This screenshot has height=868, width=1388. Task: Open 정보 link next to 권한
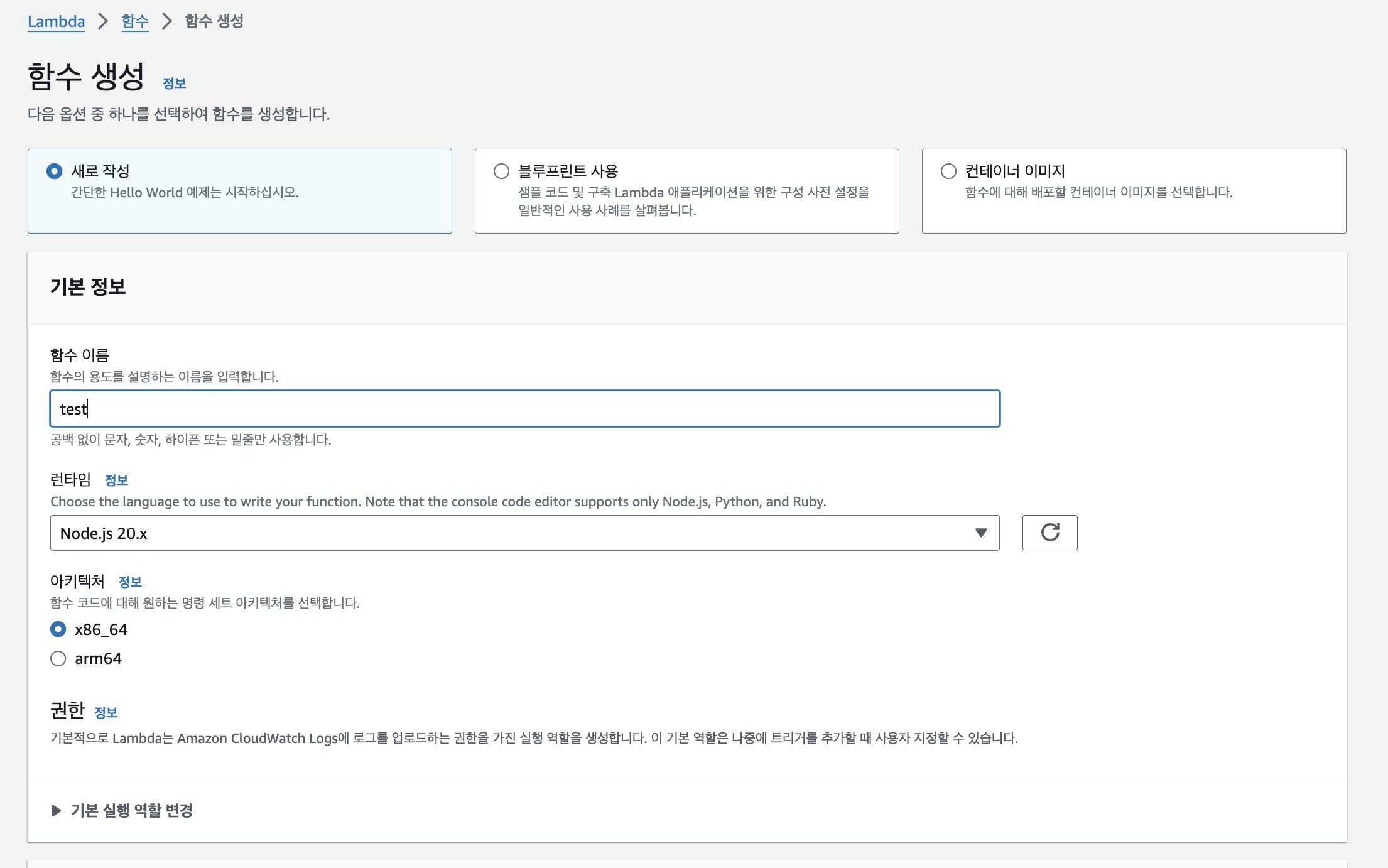click(106, 713)
